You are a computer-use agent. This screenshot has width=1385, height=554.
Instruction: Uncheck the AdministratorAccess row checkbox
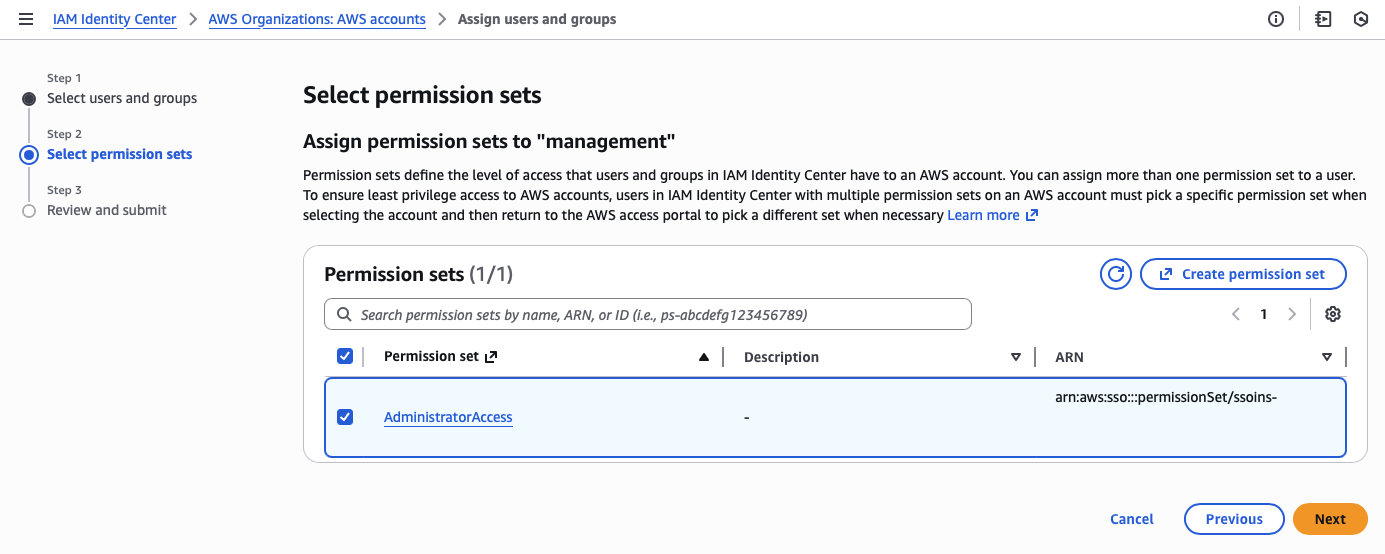(x=345, y=417)
